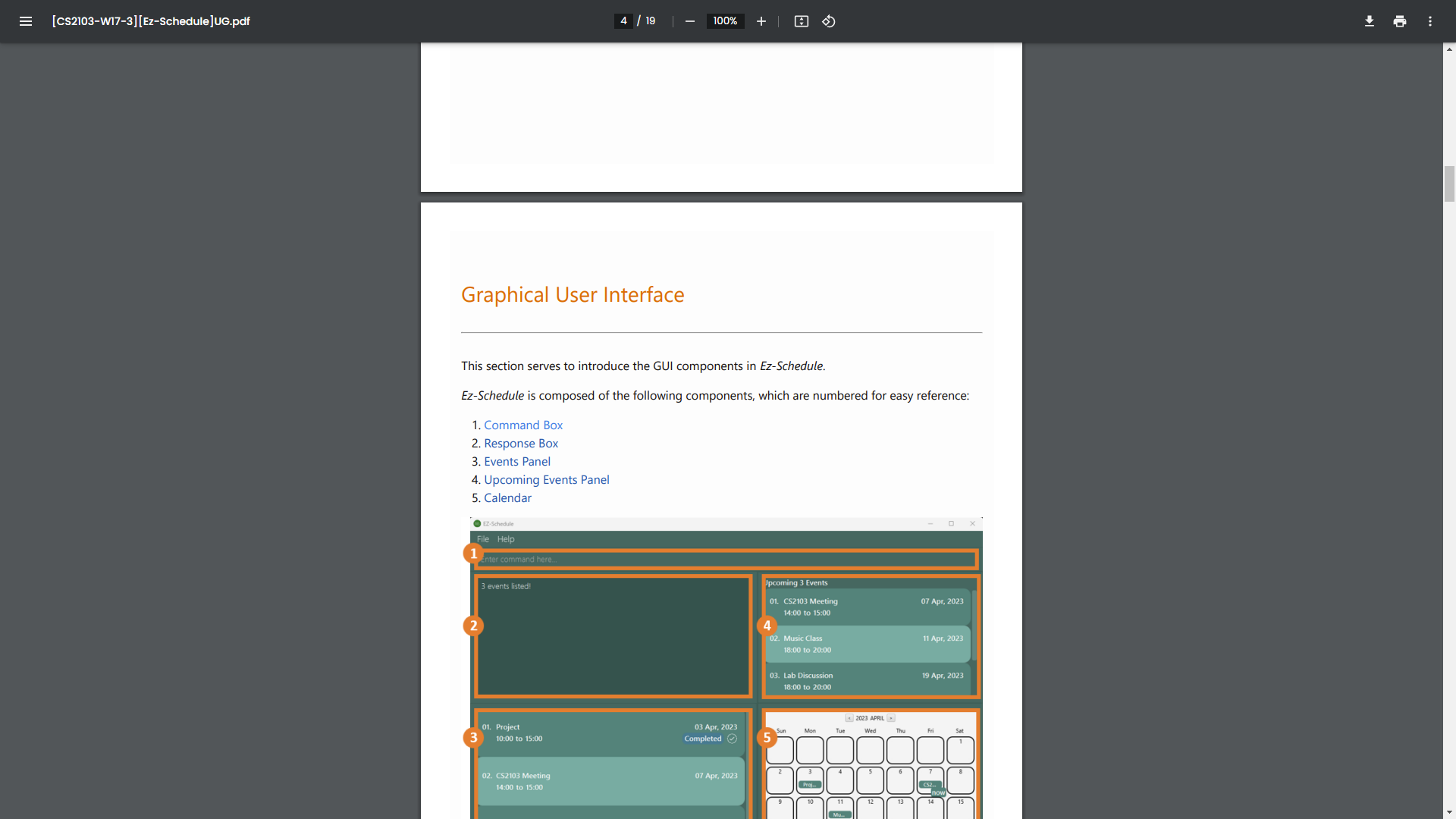
Task: Click the File menu in the screenshot image
Action: pyautogui.click(x=483, y=539)
